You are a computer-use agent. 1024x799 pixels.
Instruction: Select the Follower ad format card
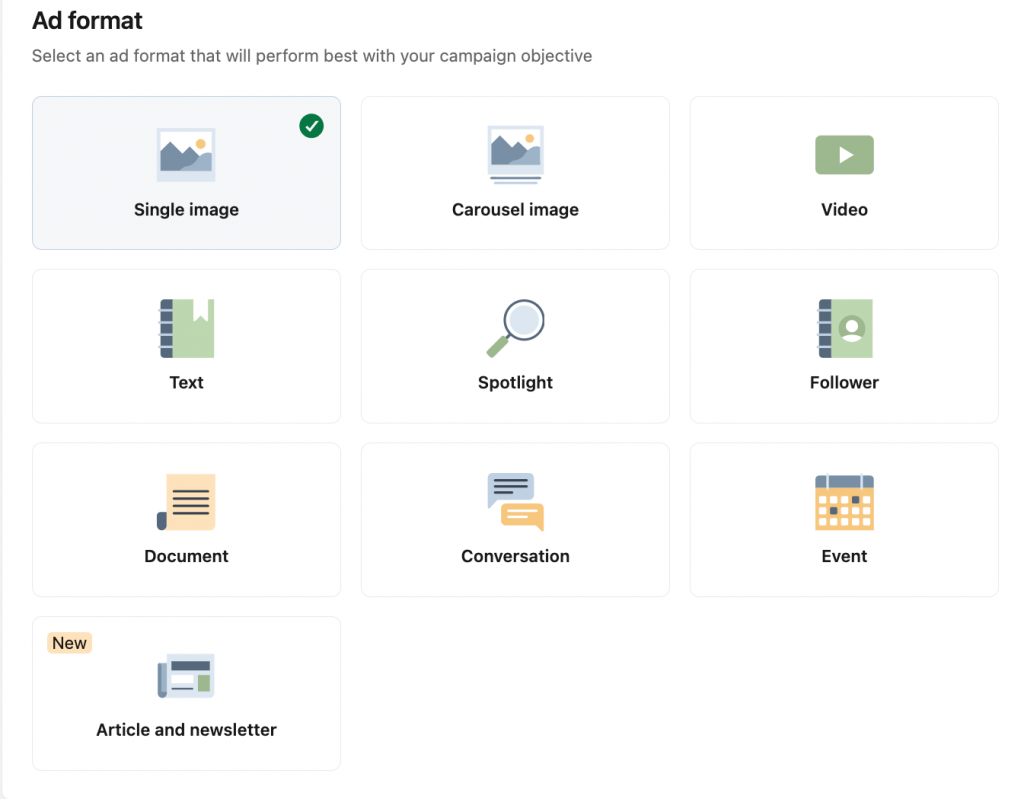click(x=844, y=346)
